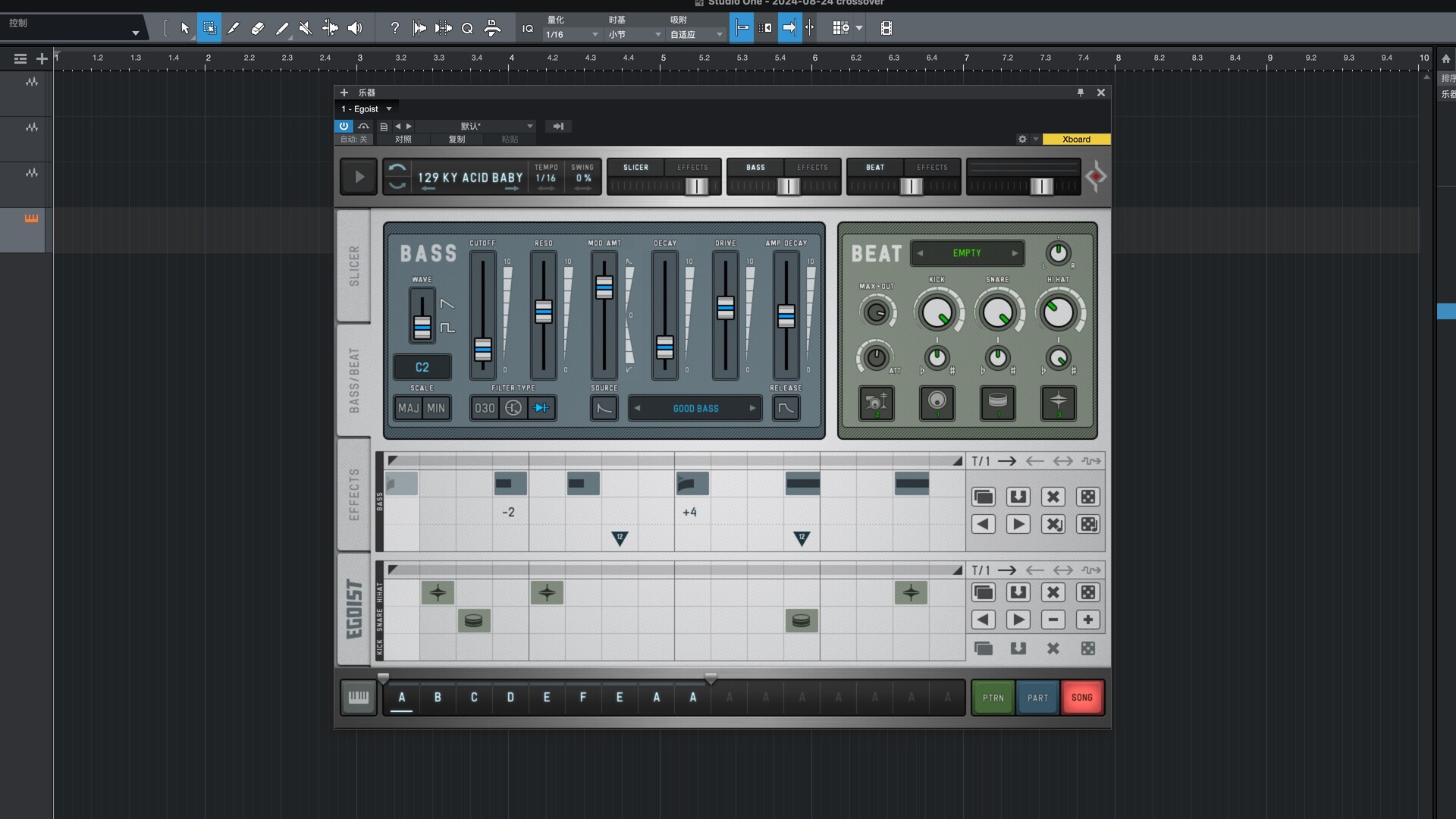Click the 对照 compare button
This screenshot has height=819, width=1456.
click(x=403, y=139)
